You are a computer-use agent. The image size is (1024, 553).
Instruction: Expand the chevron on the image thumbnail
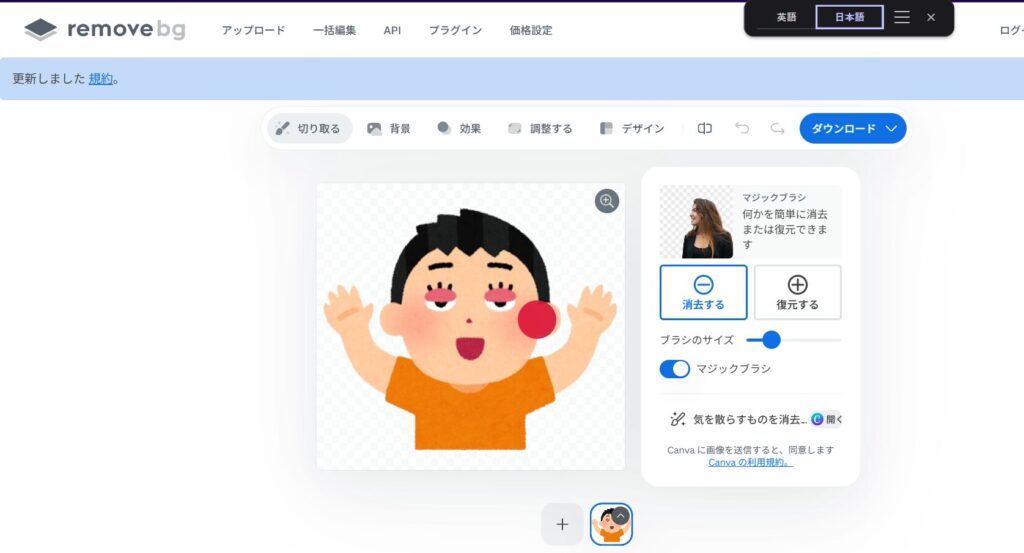pos(620,516)
